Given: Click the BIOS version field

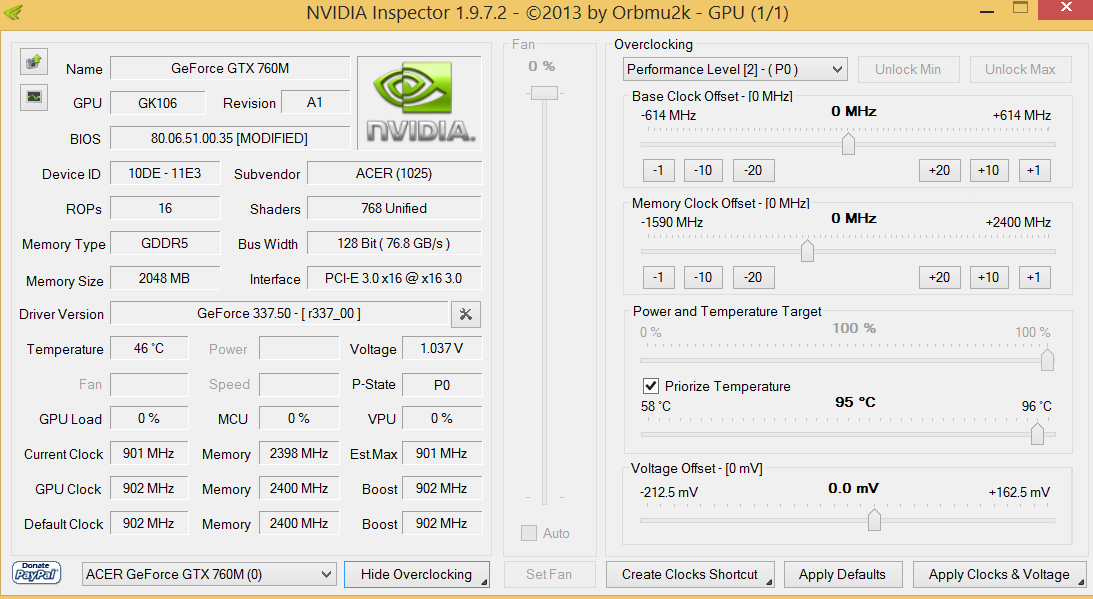Looking at the screenshot, I should click(x=230, y=138).
